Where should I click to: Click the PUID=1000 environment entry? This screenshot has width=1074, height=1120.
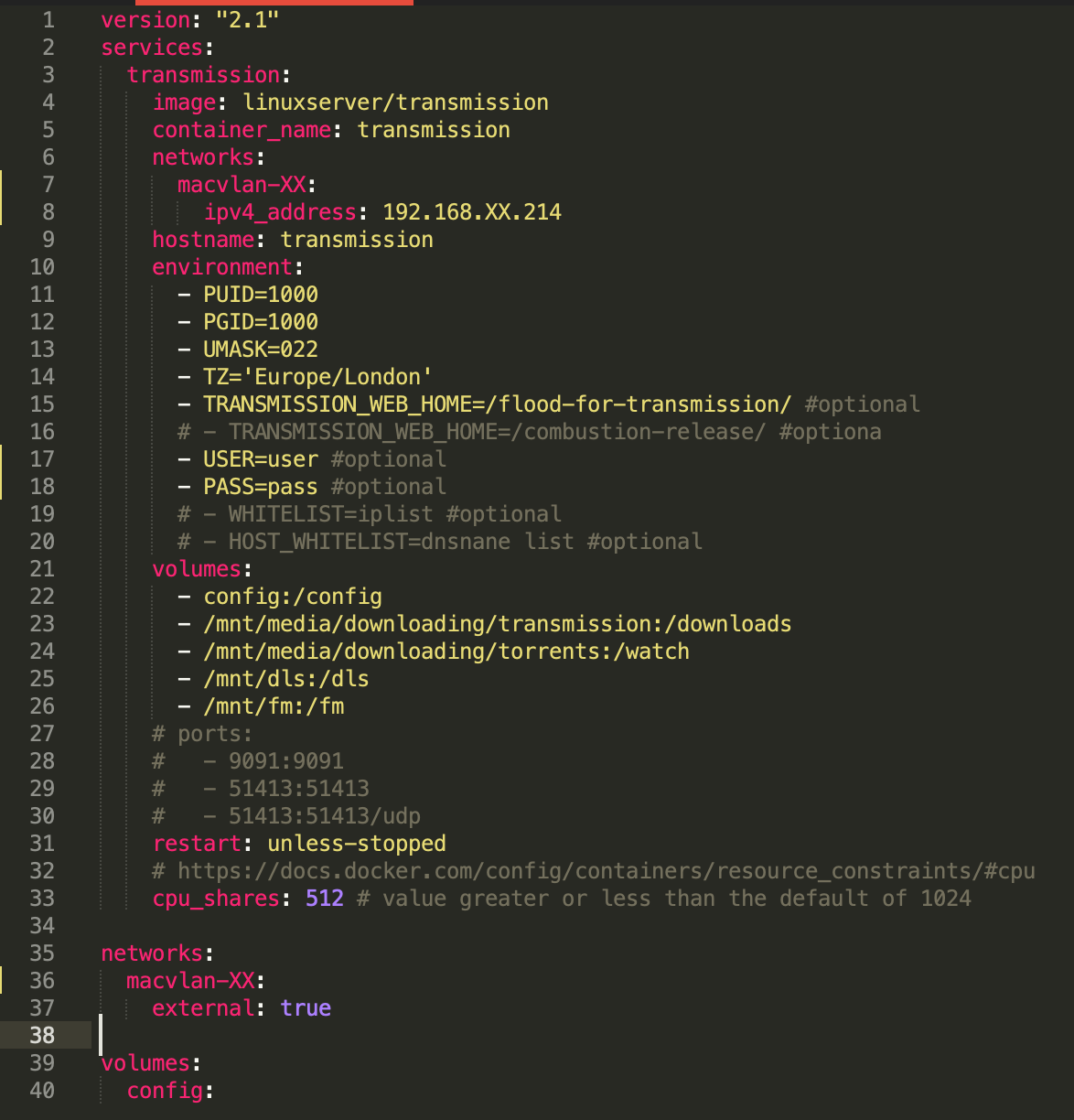[x=261, y=294]
